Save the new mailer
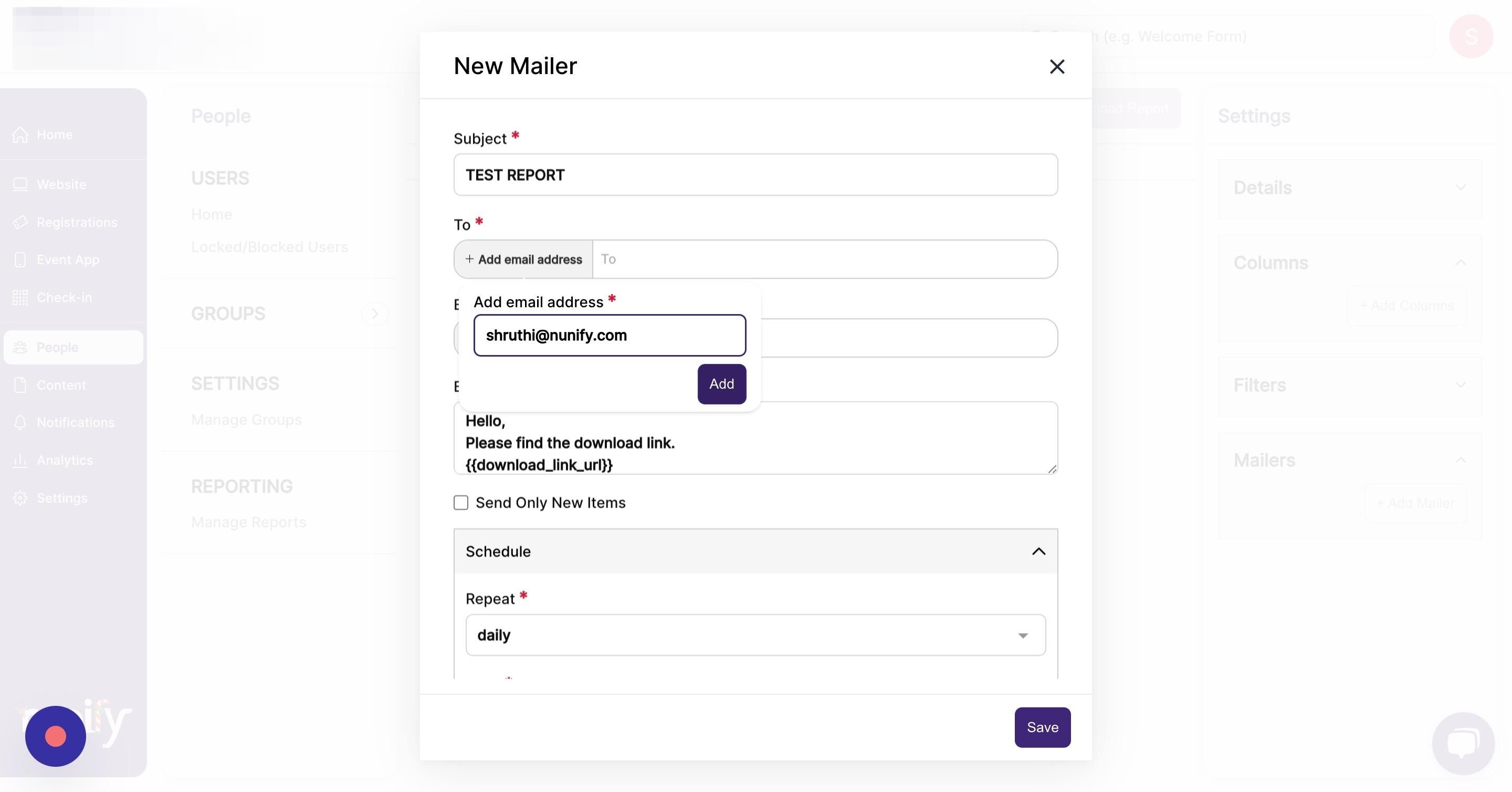Viewport: 1512px width, 792px height. [1043, 727]
